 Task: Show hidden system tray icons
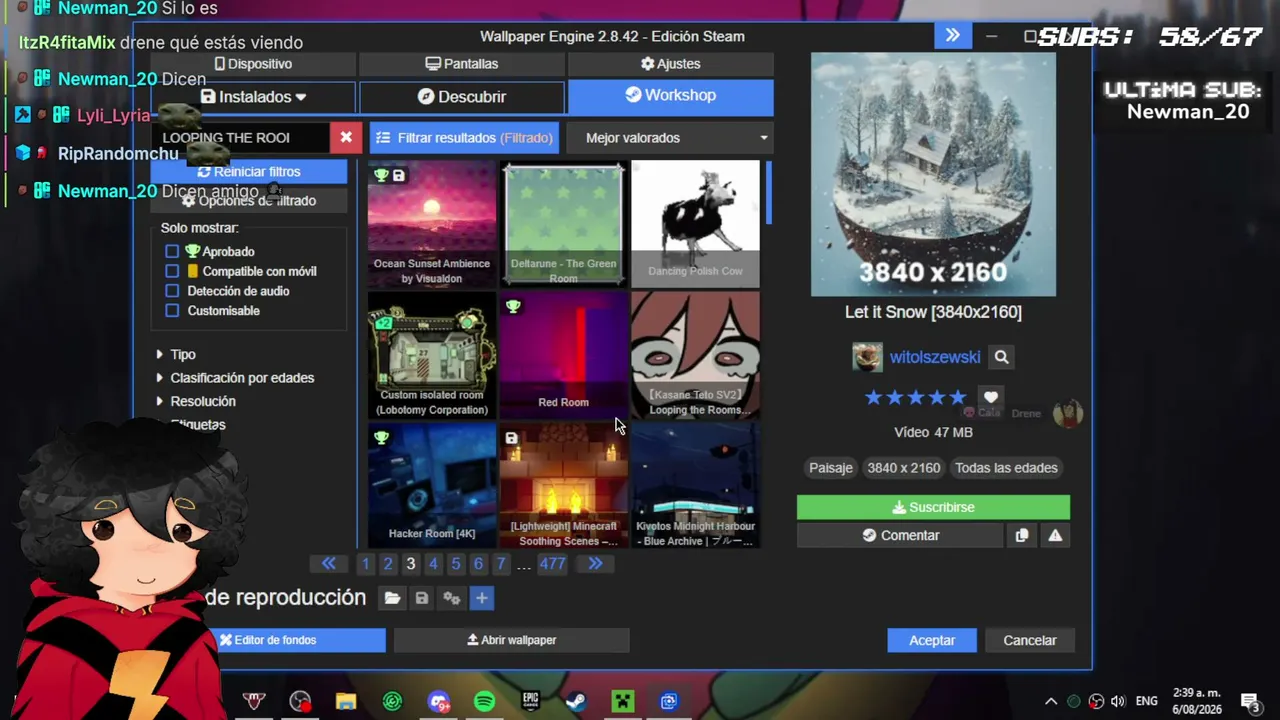(x=1051, y=701)
